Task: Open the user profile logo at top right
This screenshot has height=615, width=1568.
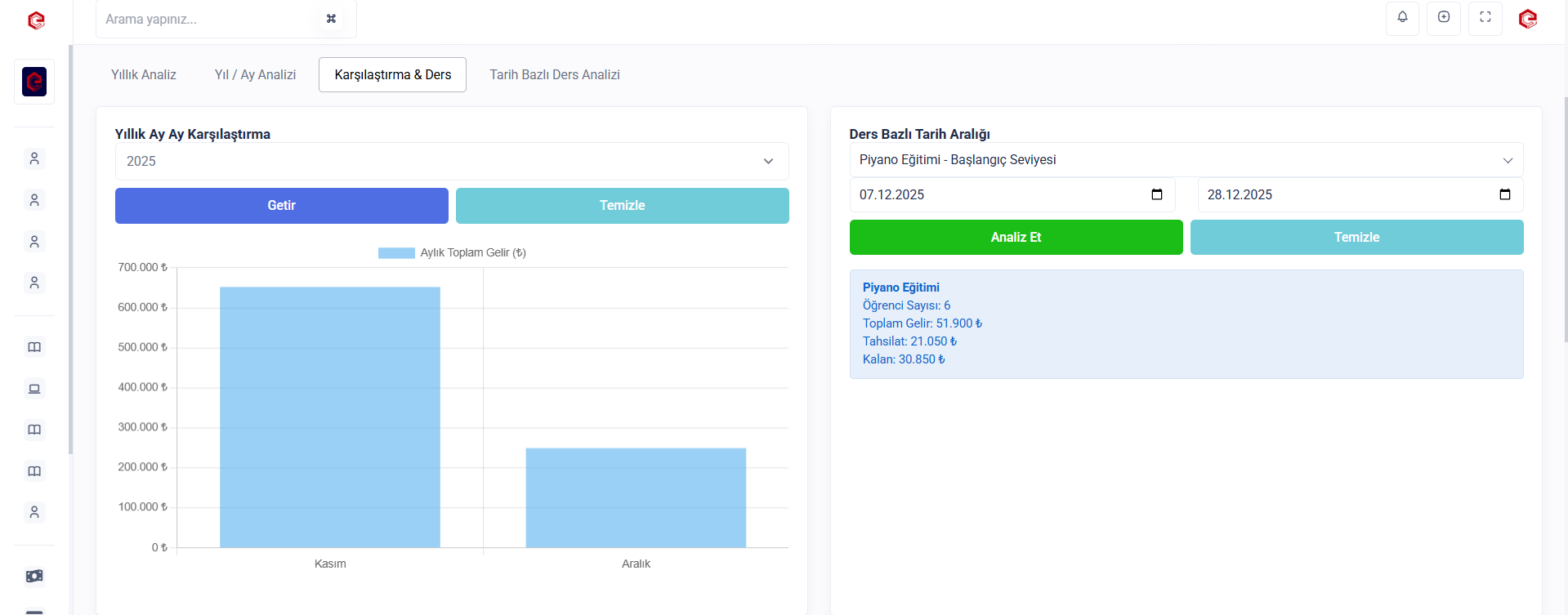Action: pyautogui.click(x=1527, y=19)
